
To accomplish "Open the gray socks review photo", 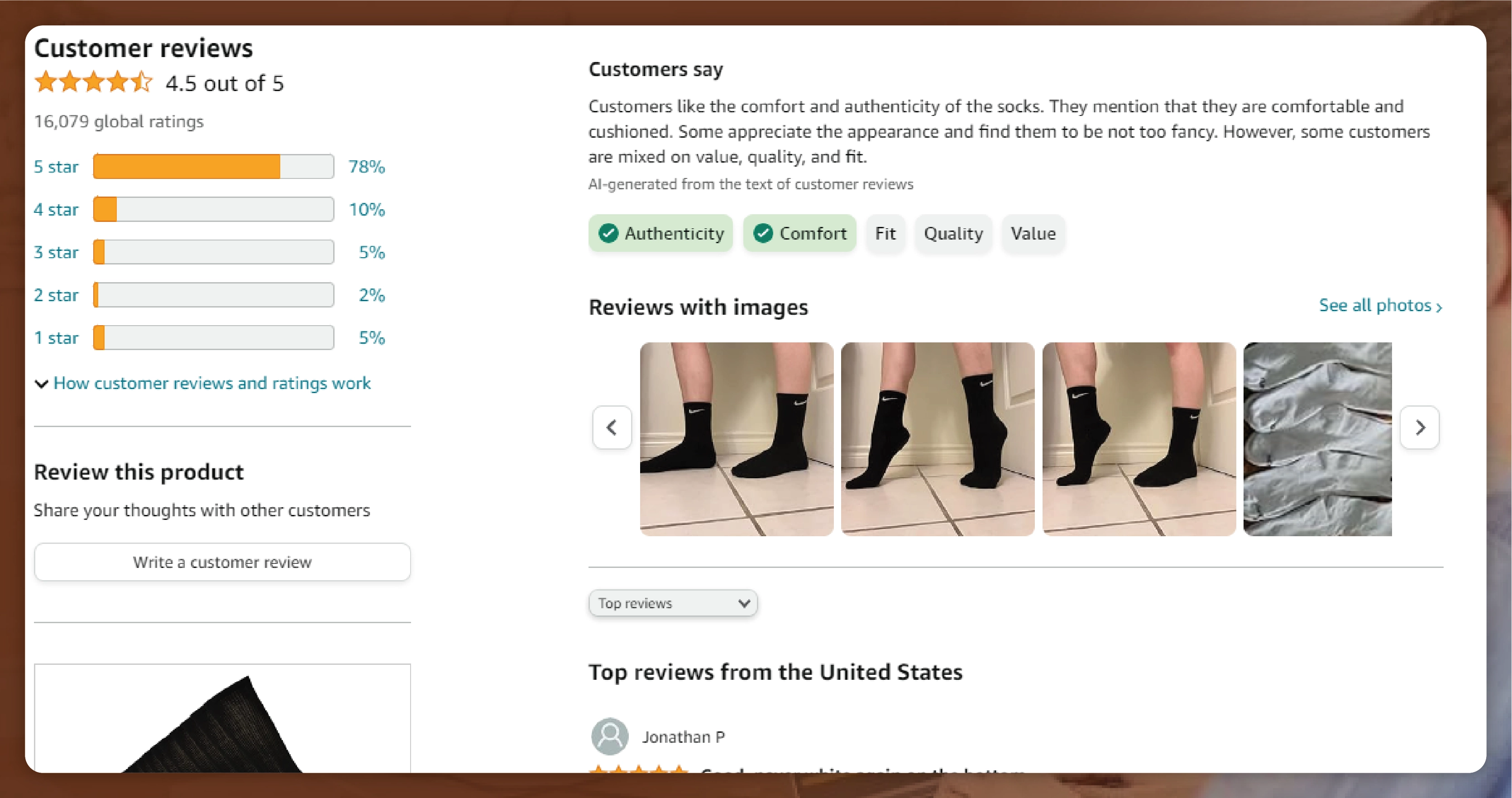I will pyautogui.click(x=1318, y=439).
